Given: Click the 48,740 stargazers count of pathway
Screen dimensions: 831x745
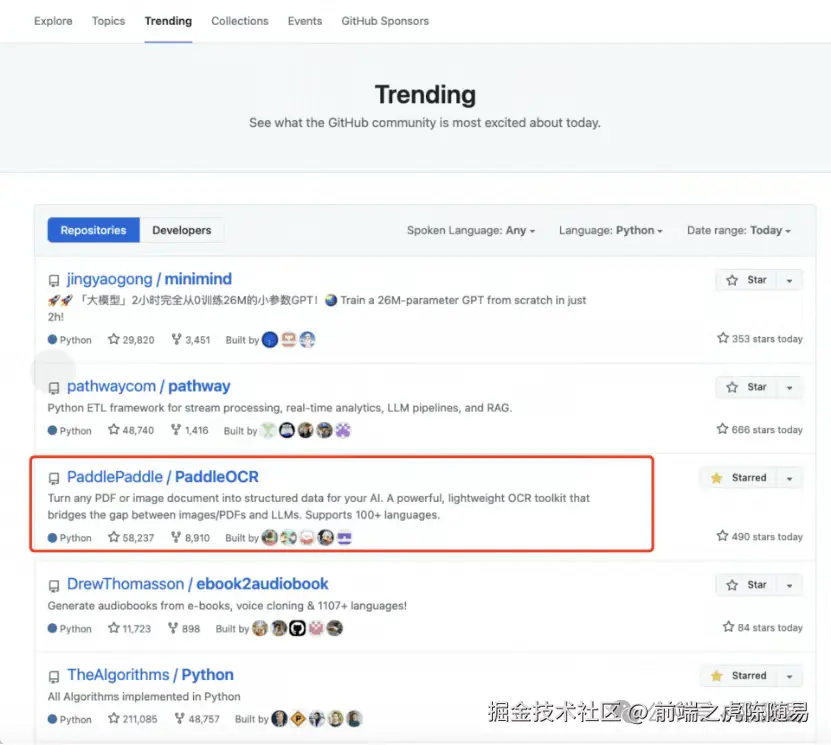Looking at the screenshot, I should click(131, 430).
